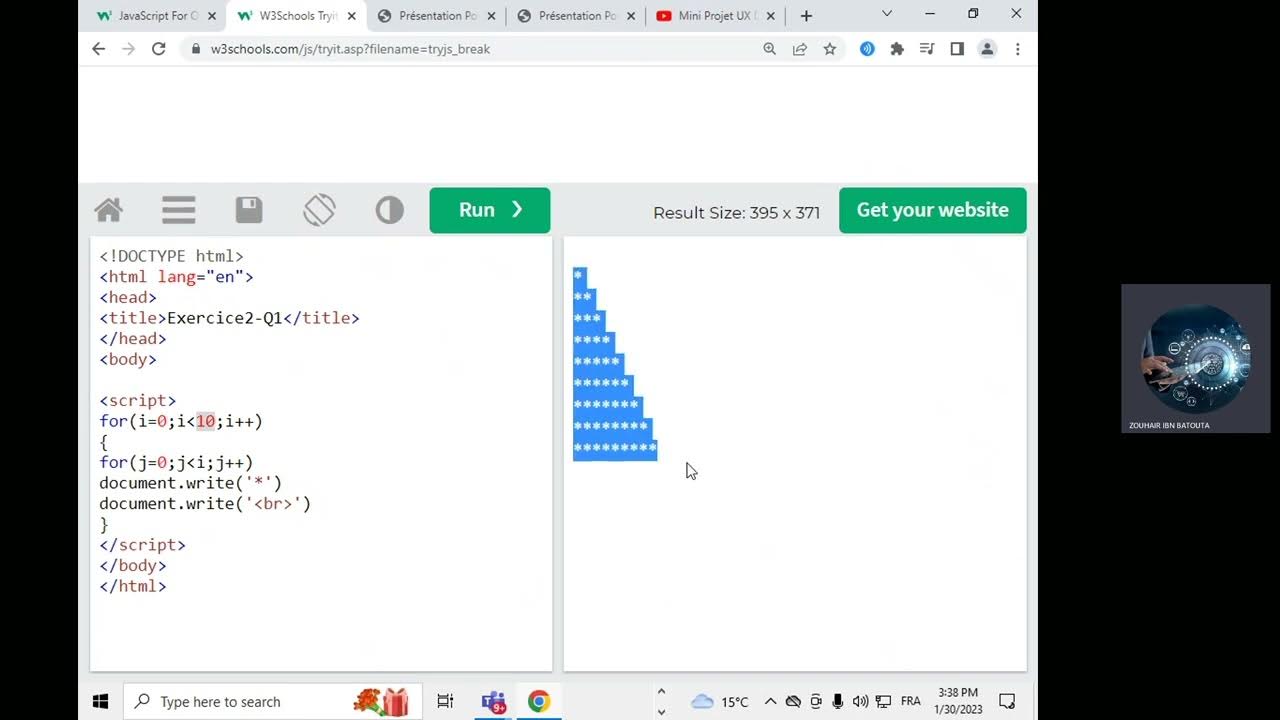Open the crossed-out cloud sync tray icon

click(793, 702)
